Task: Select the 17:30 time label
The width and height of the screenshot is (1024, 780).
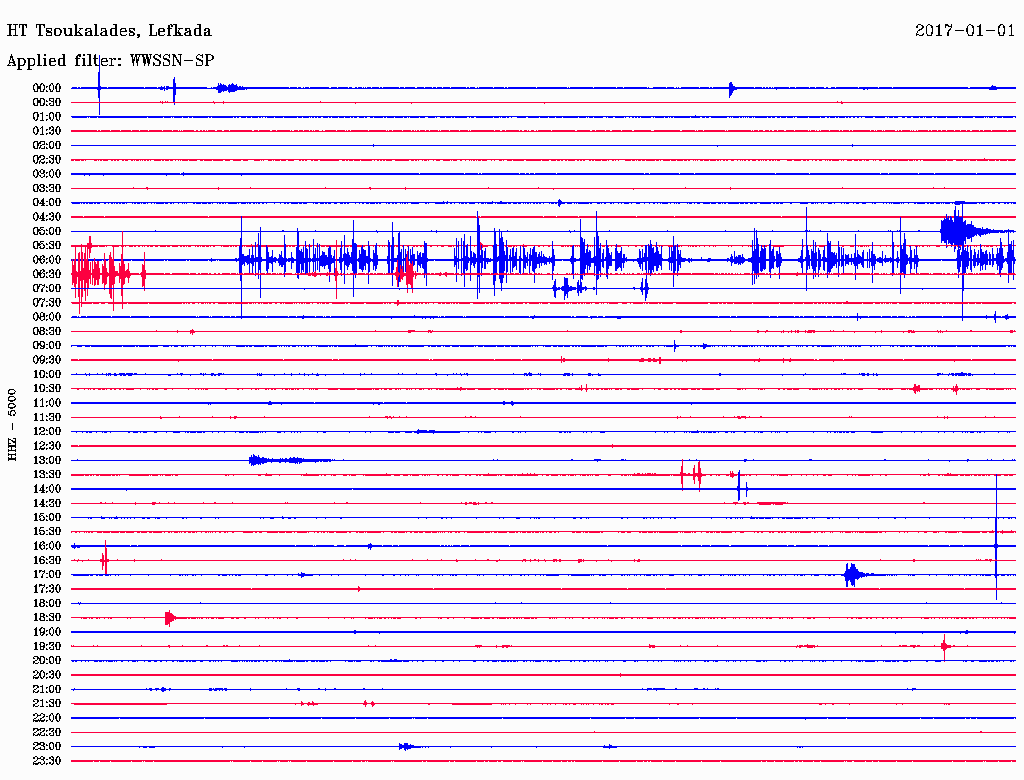Action: click(46, 589)
